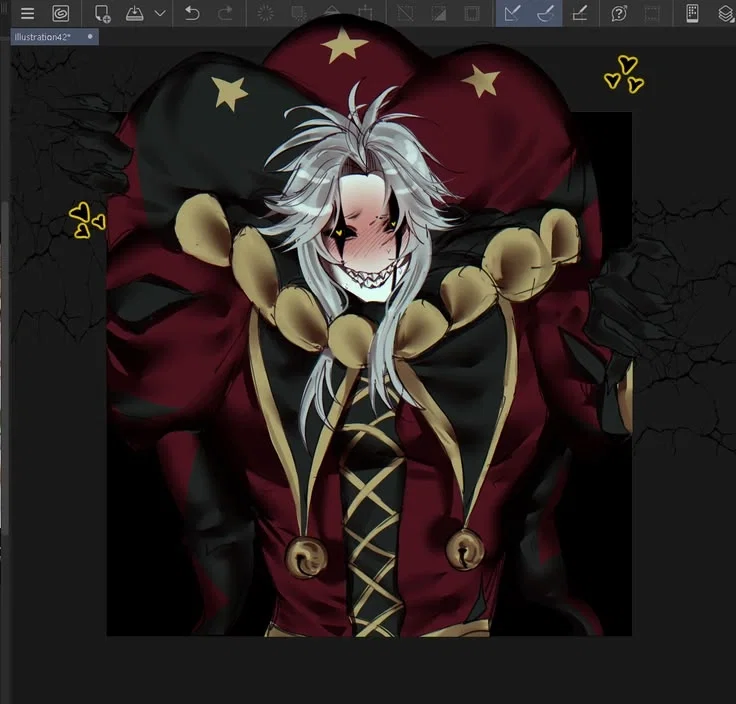Open the hamburger main menu
This screenshot has width=736, height=704.
point(28,13)
